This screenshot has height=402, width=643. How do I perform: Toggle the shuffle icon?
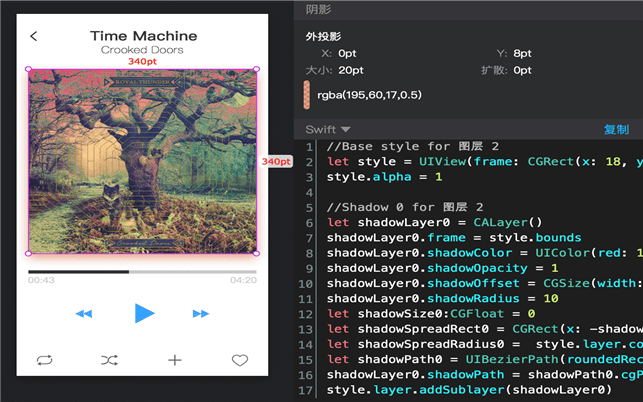pyautogui.click(x=109, y=360)
